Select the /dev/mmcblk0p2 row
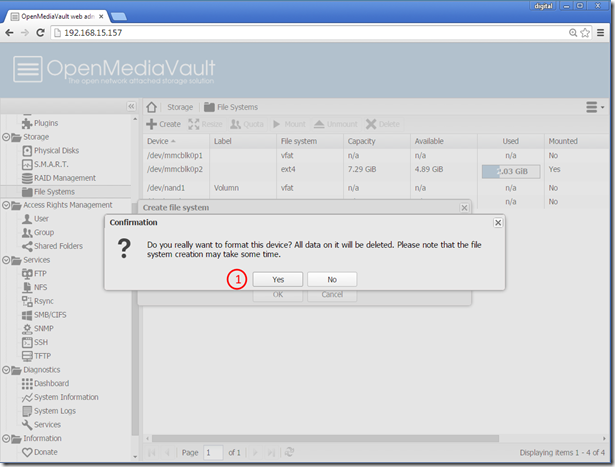The width and height of the screenshot is (615, 467). tap(377, 170)
